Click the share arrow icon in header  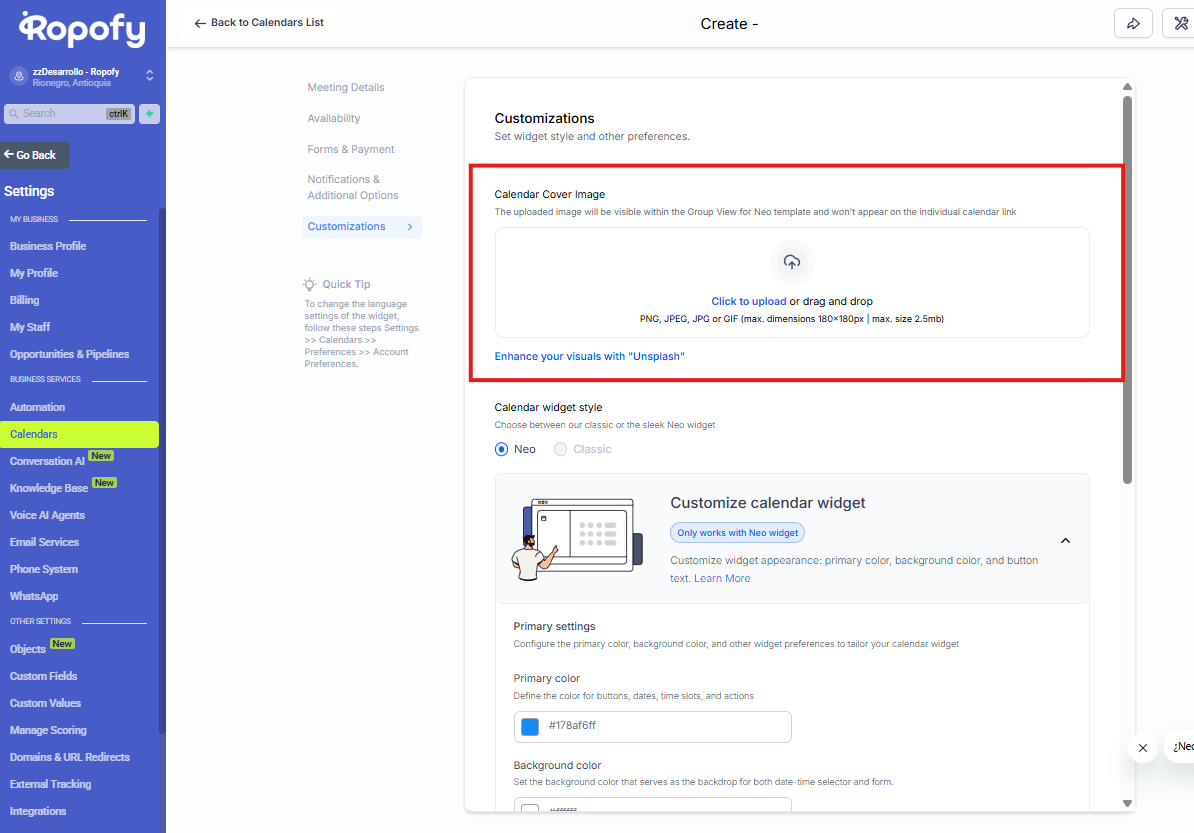point(1133,24)
